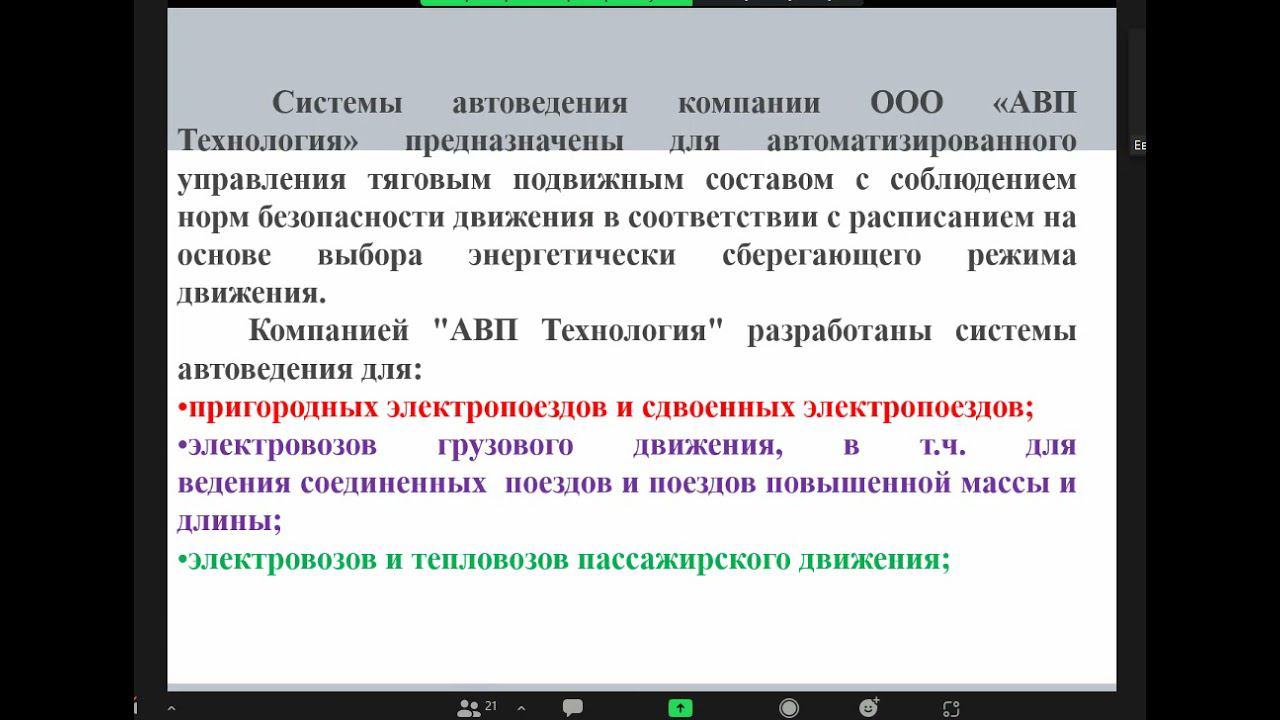Open the Apps icon in toolbar
This screenshot has width=1280, height=720.
click(x=951, y=708)
